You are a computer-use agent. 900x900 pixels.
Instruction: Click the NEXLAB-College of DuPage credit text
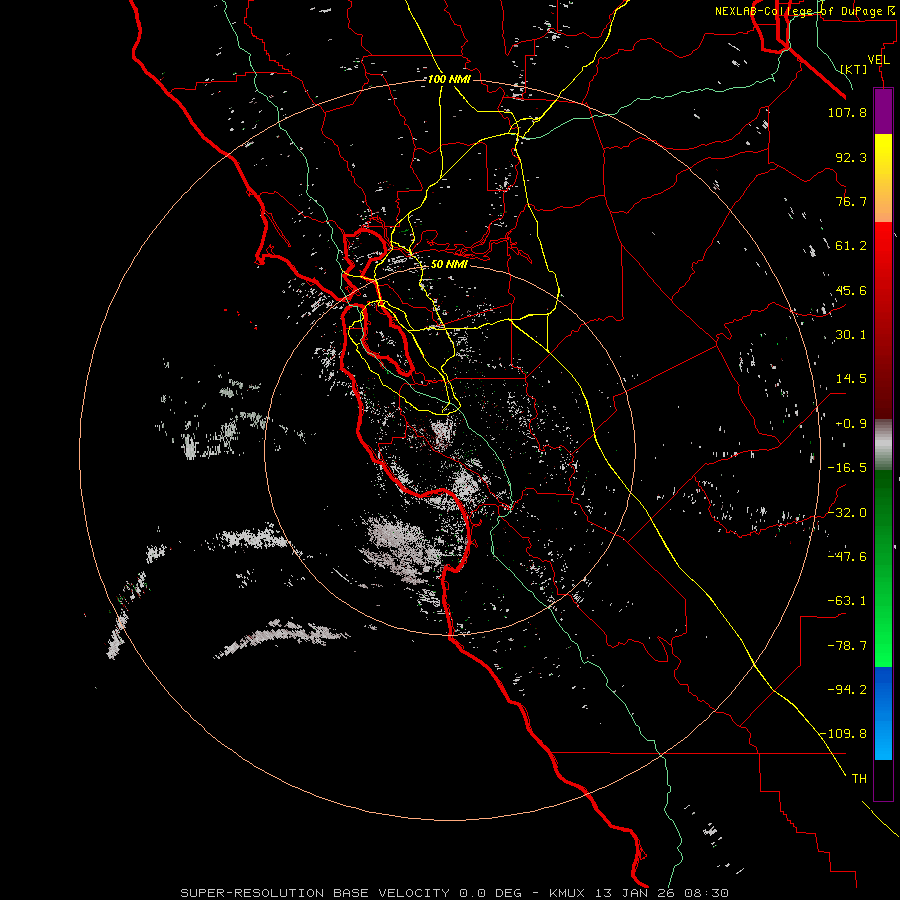(x=806, y=11)
